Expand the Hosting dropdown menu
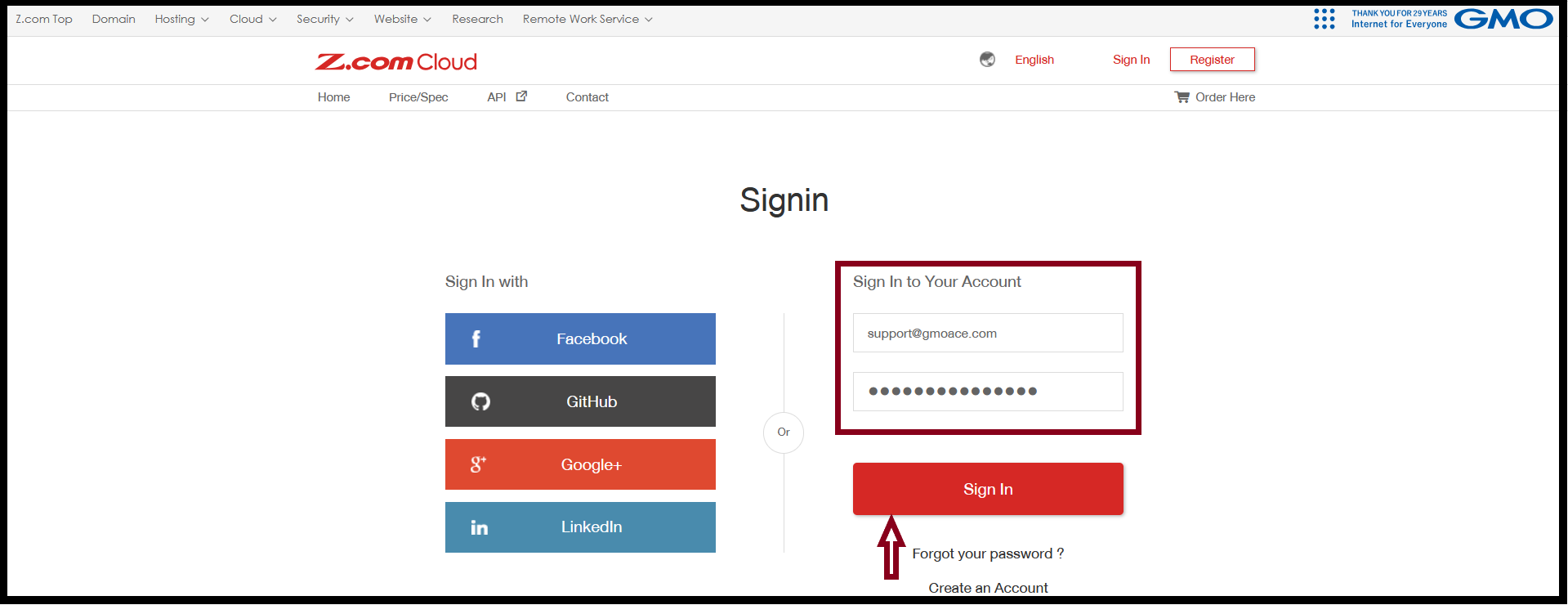1568x605 pixels. pyautogui.click(x=181, y=19)
